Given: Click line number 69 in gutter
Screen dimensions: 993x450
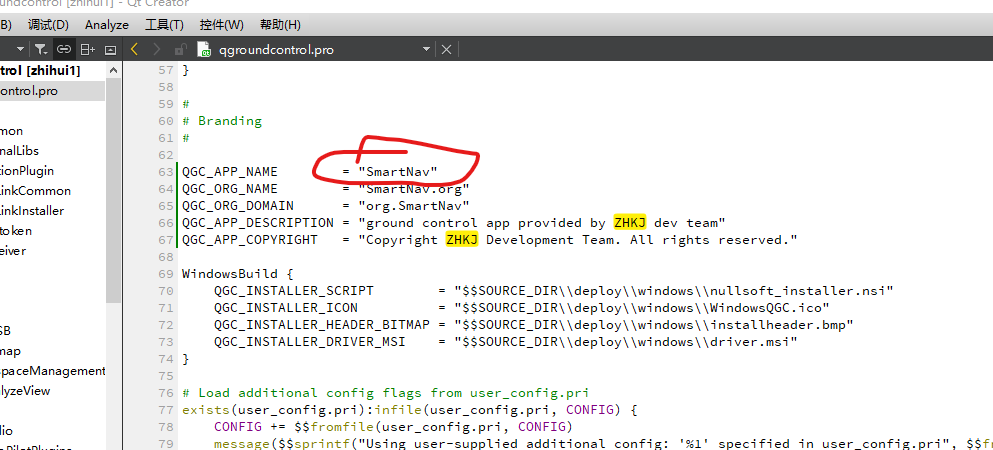Looking at the screenshot, I should tap(165, 274).
